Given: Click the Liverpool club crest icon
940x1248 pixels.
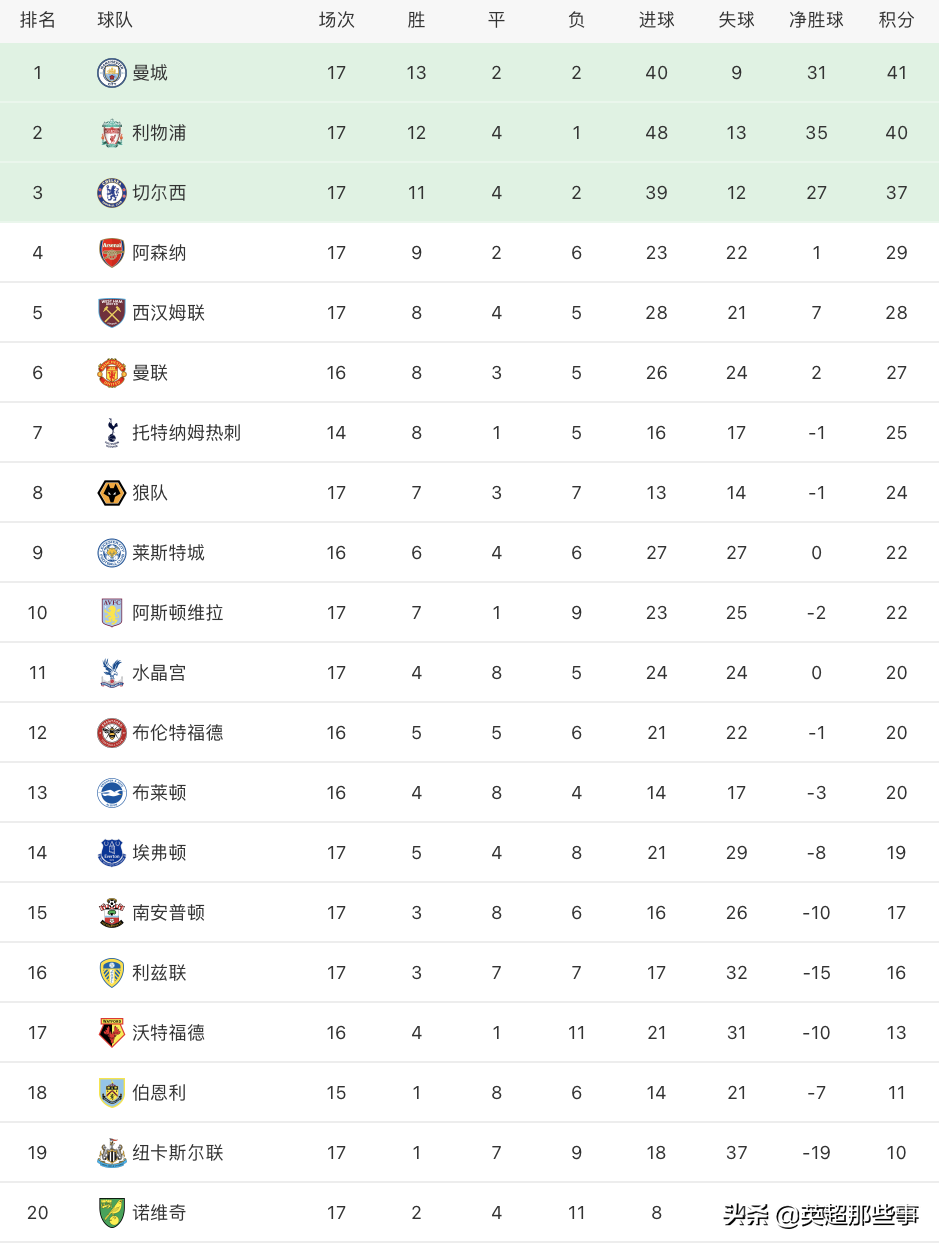Looking at the screenshot, I should coord(112,133).
